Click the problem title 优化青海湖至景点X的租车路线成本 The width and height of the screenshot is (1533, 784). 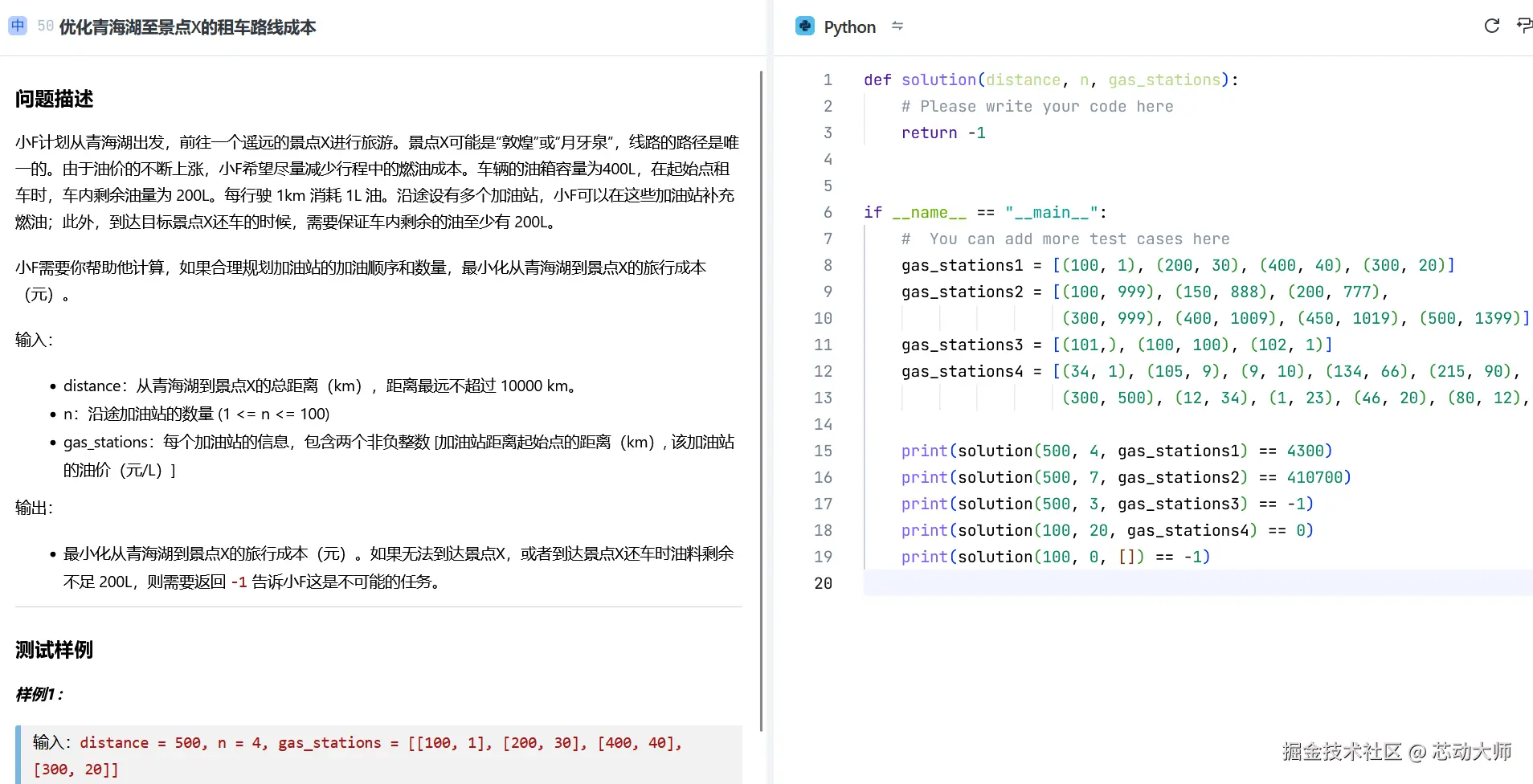pyautogui.click(x=186, y=27)
